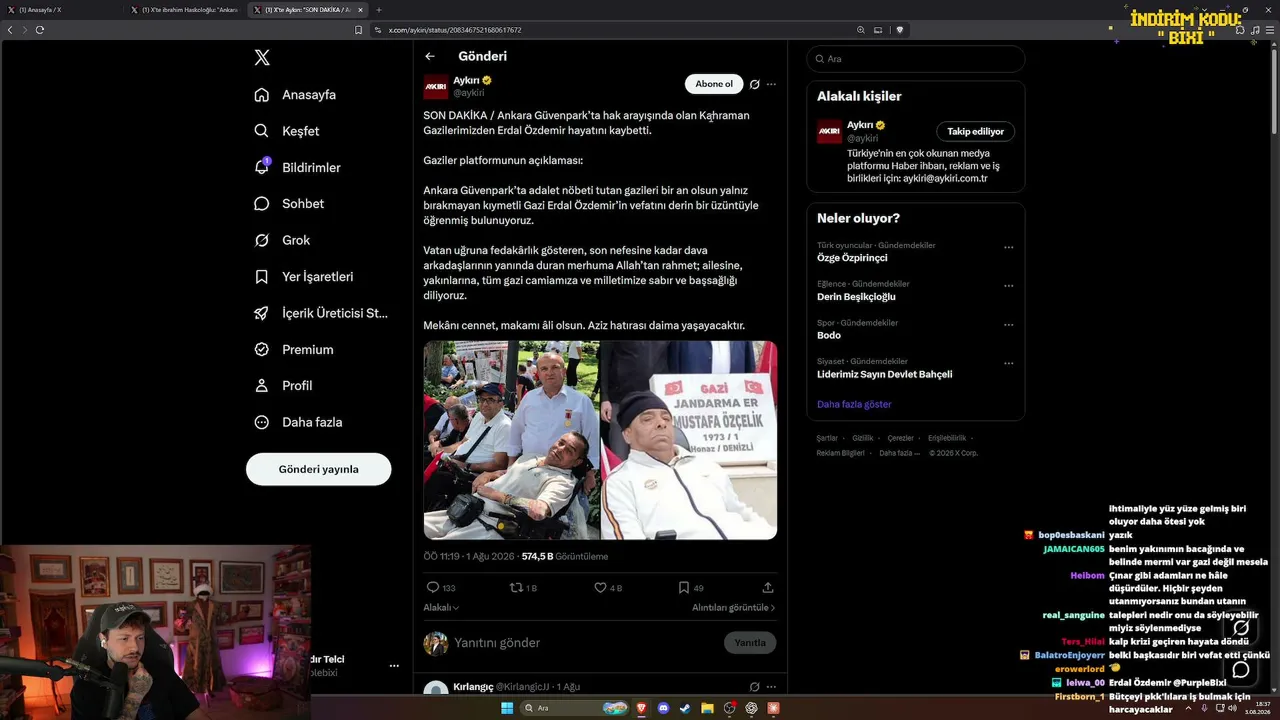Open Steam from the taskbar
Screen dimensions: 1280x720
tap(685, 708)
